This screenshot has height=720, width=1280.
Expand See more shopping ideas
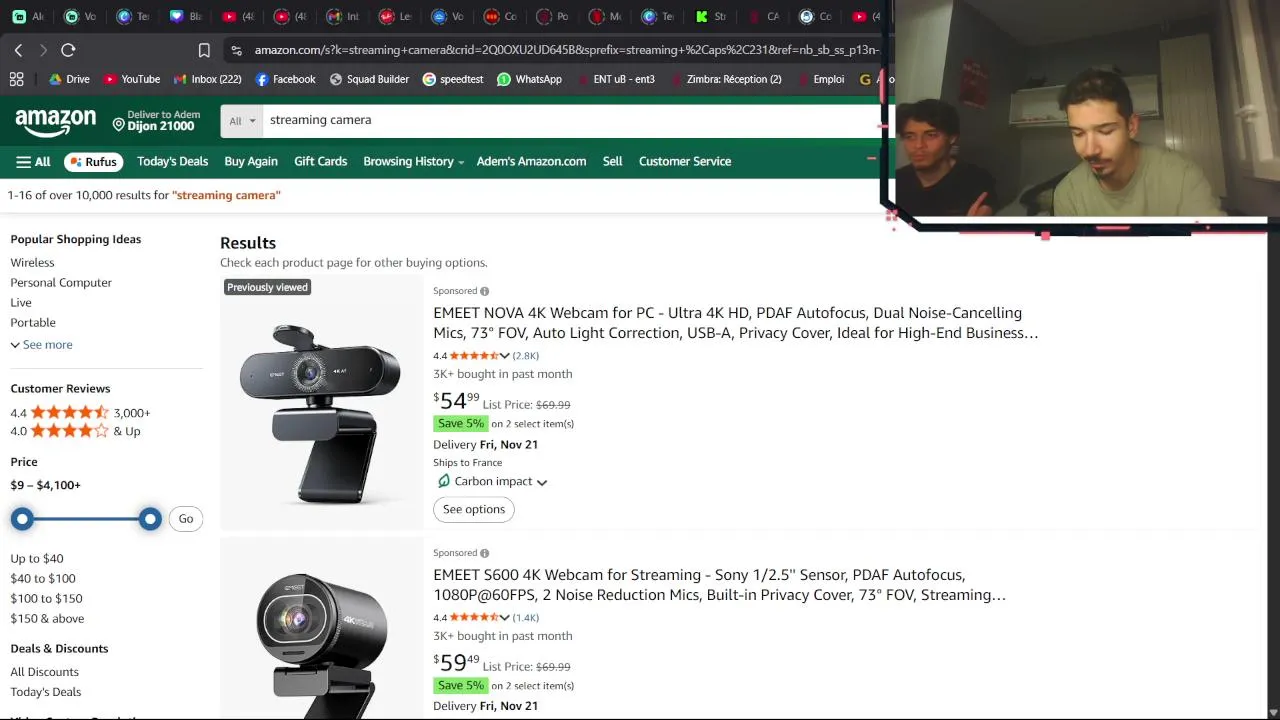click(x=42, y=344)
